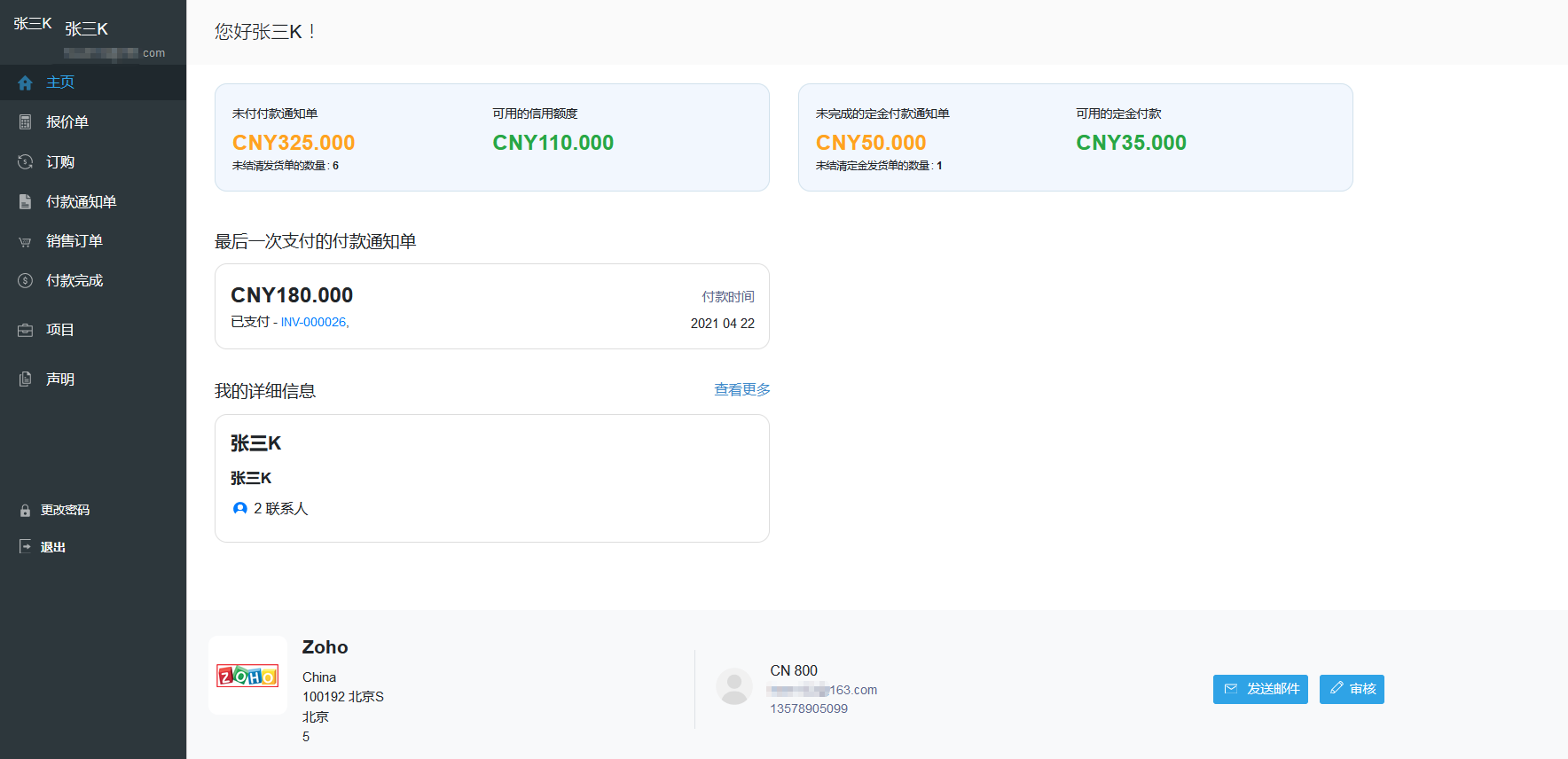Image resolution: width=1568 pixels, height=759 pixels.
Task: Click the 查看更多 link
Action: tap(741, 390)
